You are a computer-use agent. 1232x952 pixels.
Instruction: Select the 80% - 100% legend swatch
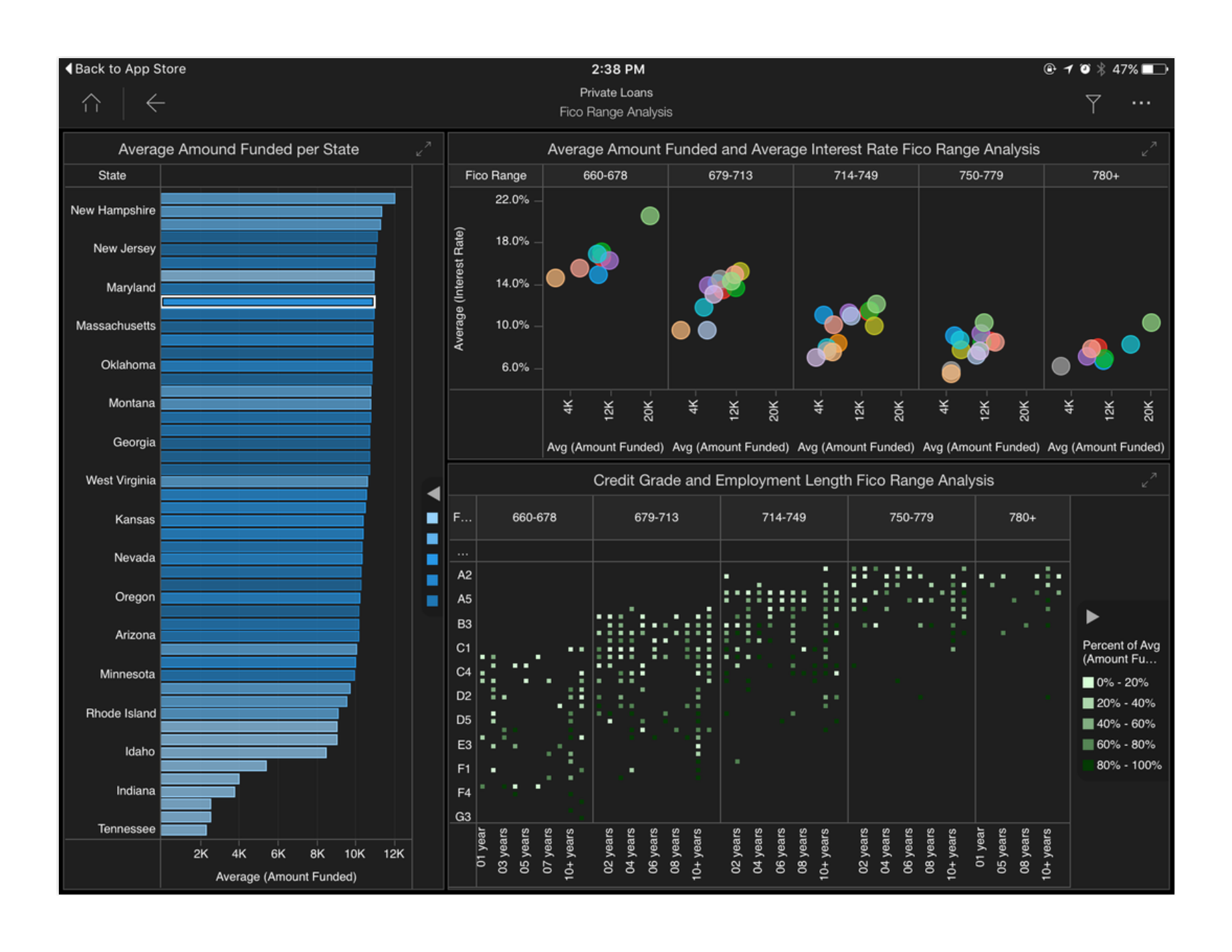pyautogui.click(x=1088, y=765)
